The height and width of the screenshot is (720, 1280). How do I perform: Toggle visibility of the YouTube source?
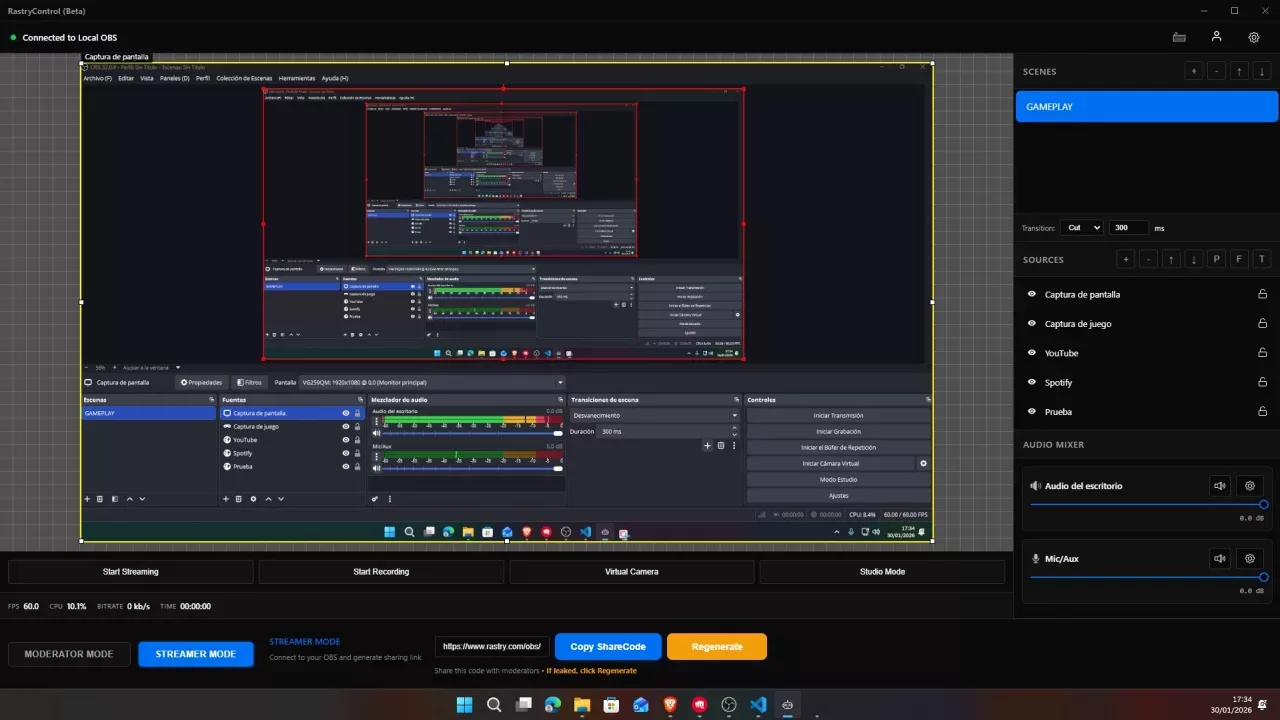tap(1032, 353)
